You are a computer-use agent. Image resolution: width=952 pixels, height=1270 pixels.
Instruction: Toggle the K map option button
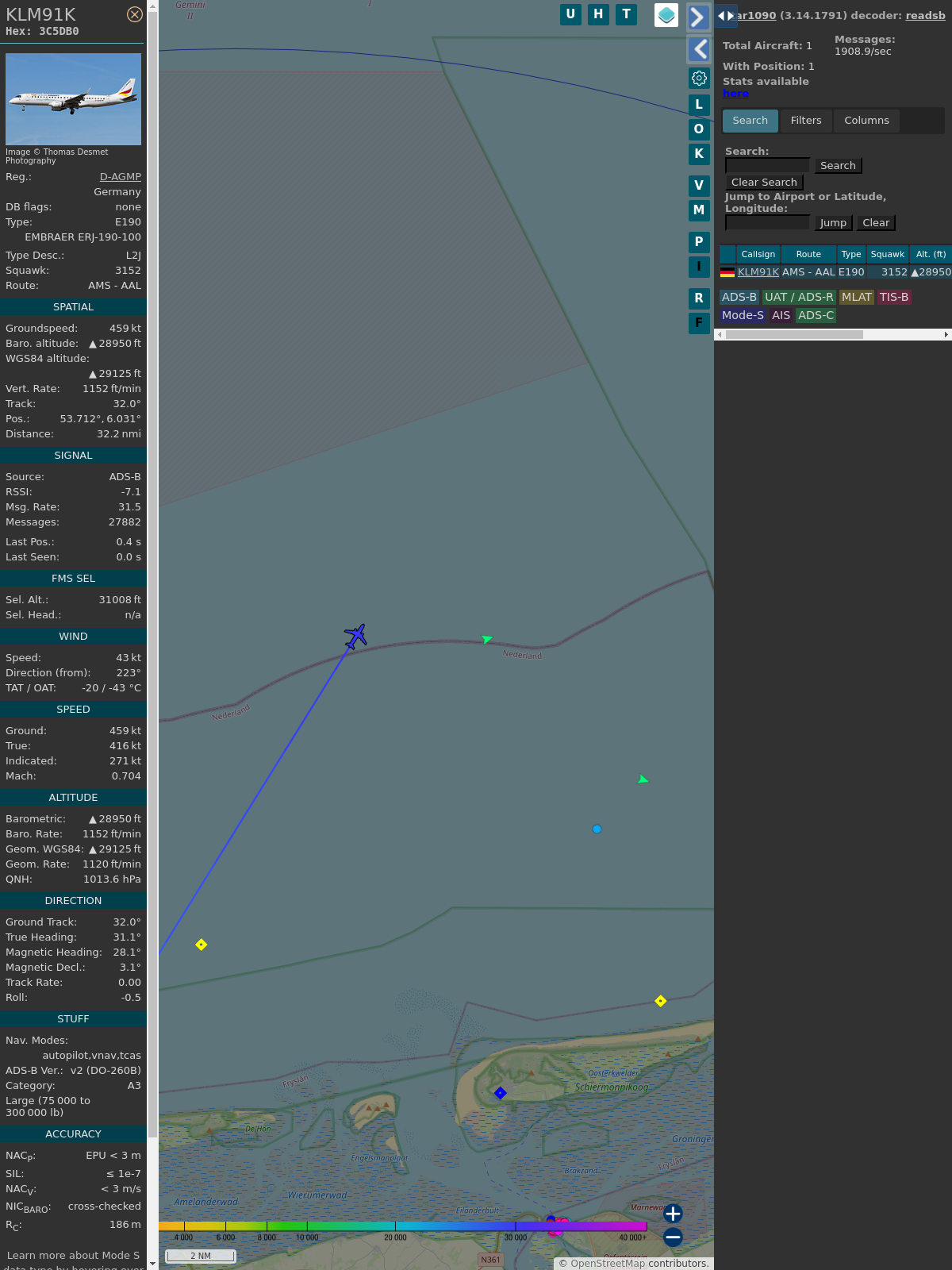point(699,154)
